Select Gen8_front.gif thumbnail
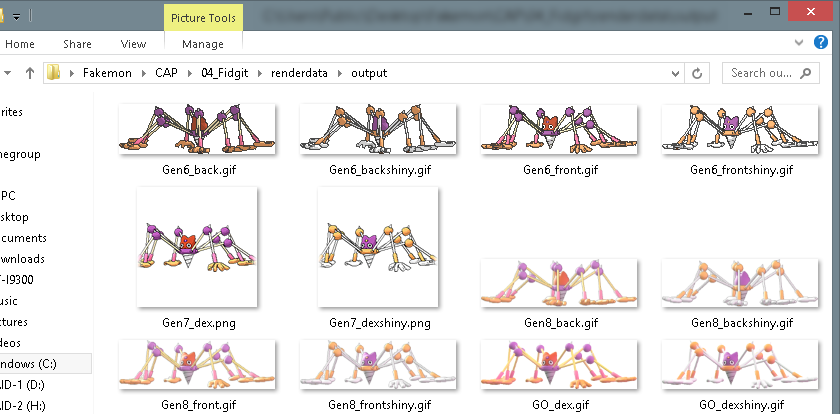Viewport: 840px width, 414px height. pos(197,364)
